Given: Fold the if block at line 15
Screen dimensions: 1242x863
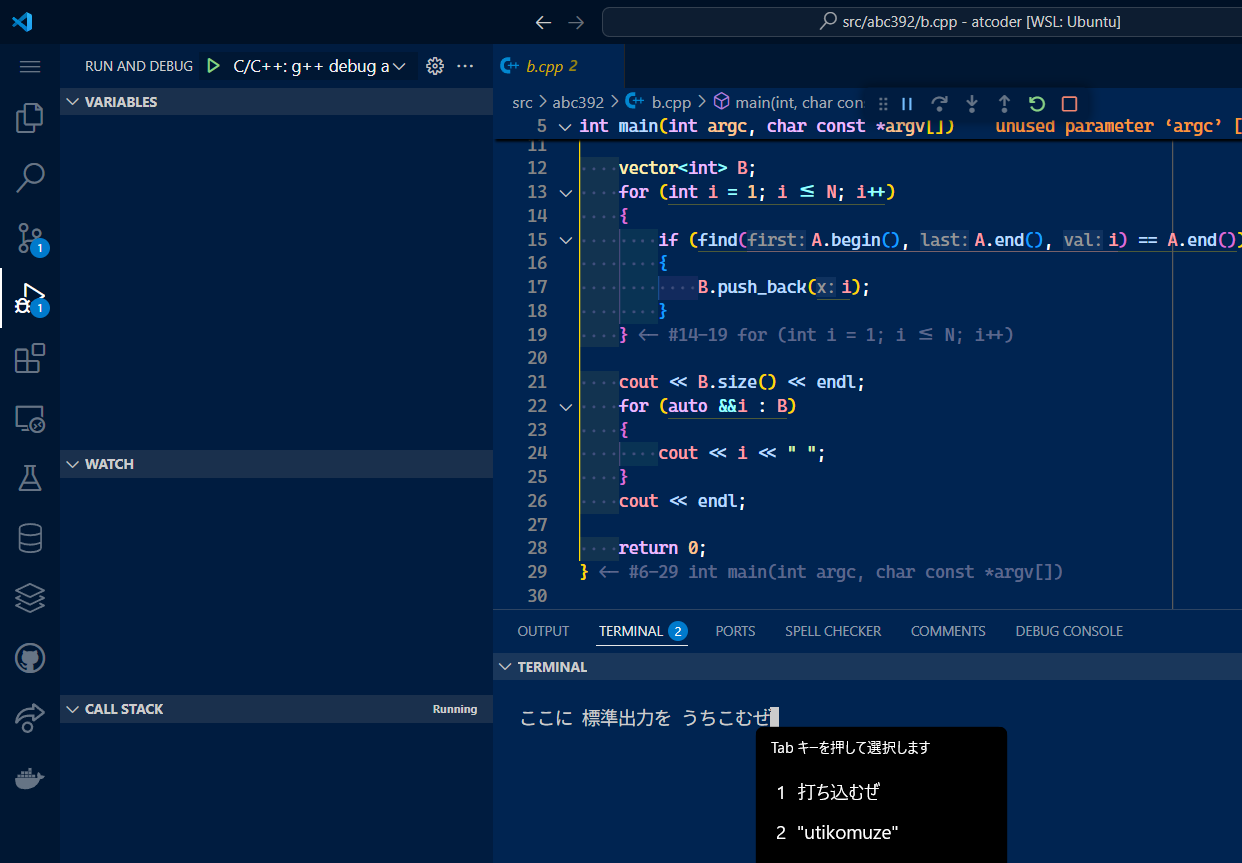Looking at the screenshot, I should [x=565, y=240].
